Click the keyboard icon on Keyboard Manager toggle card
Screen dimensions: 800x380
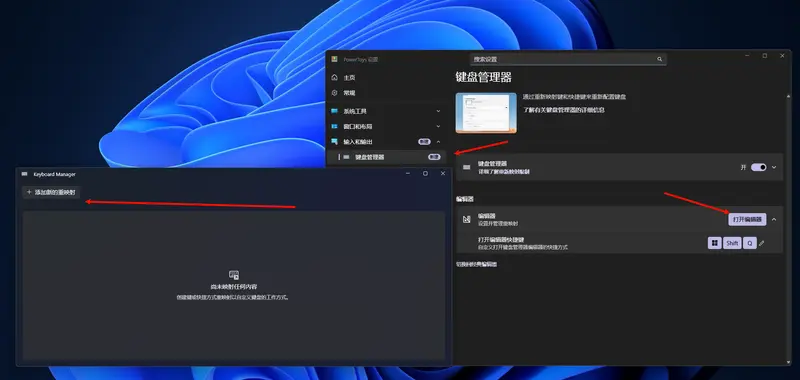(x=466, y=167)
